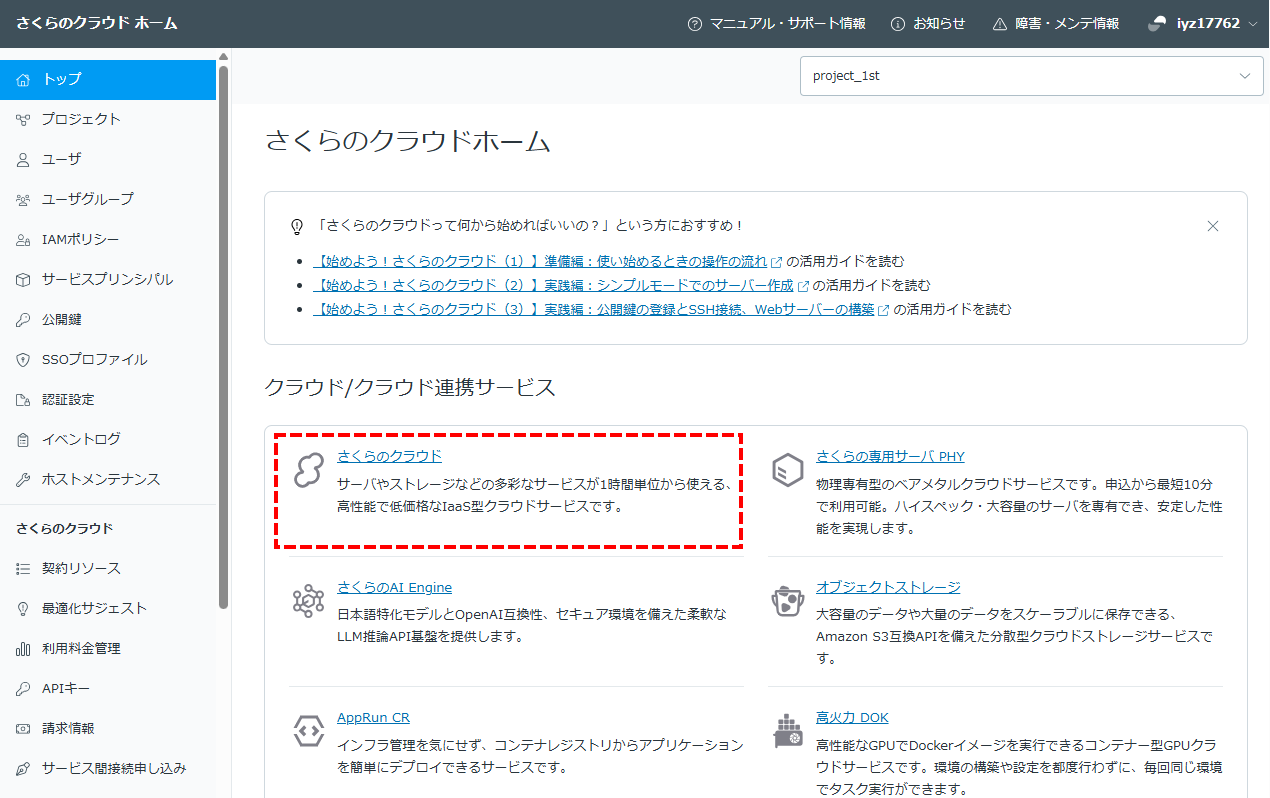Click the Sakura Cloud service icon

click(308, 469)
